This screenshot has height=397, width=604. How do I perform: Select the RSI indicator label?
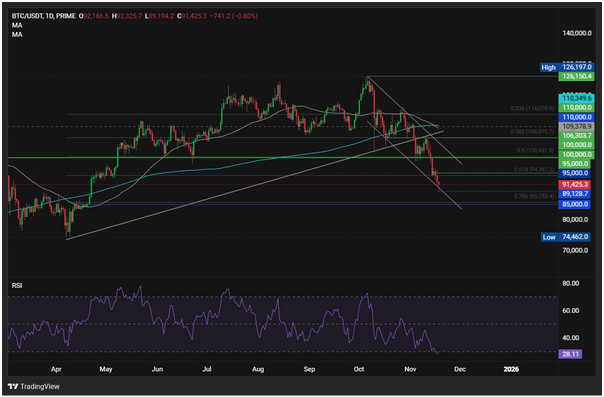pyautogui.click(x=17, y=286)
